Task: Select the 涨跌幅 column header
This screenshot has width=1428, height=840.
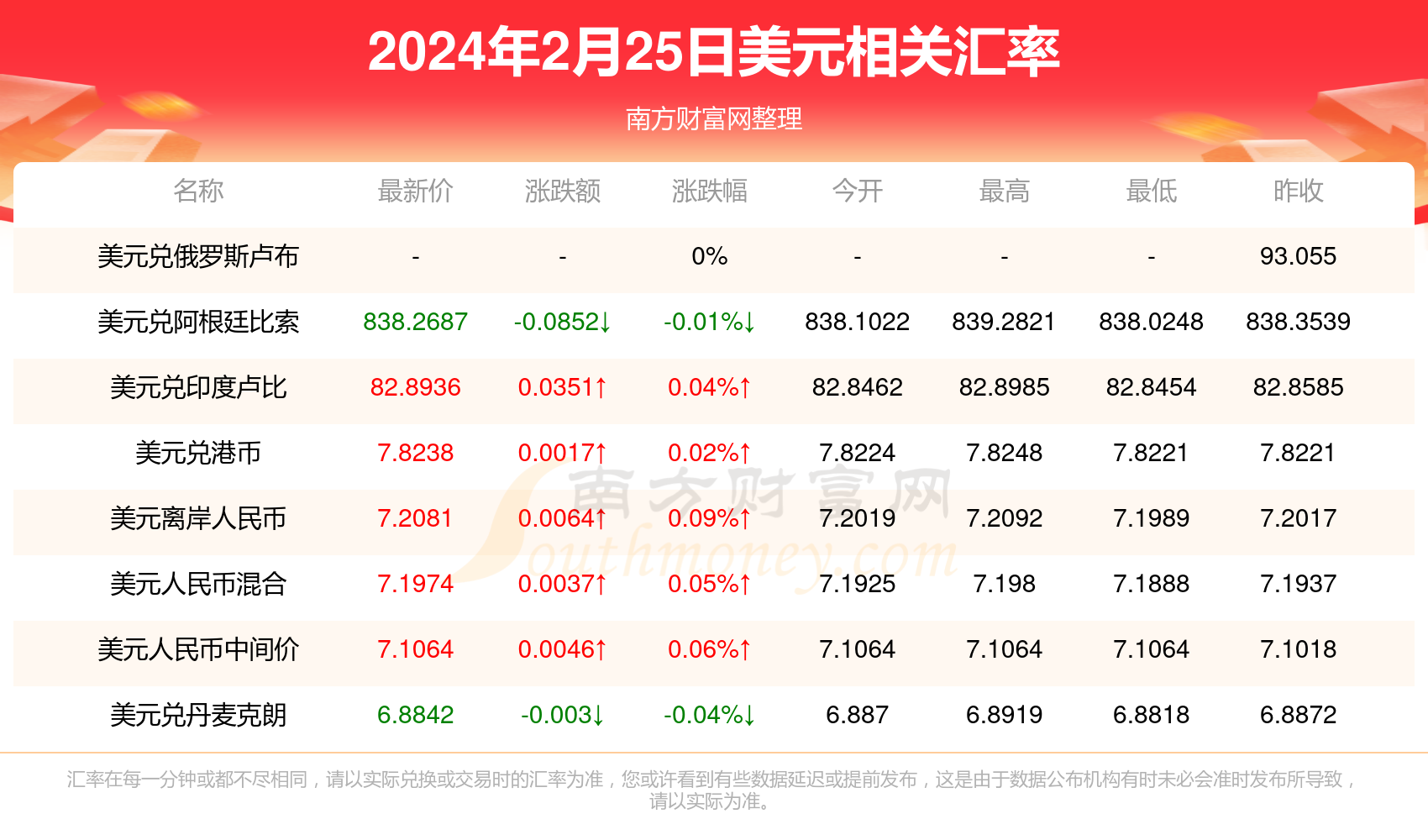Action: (x=710, y=192)
